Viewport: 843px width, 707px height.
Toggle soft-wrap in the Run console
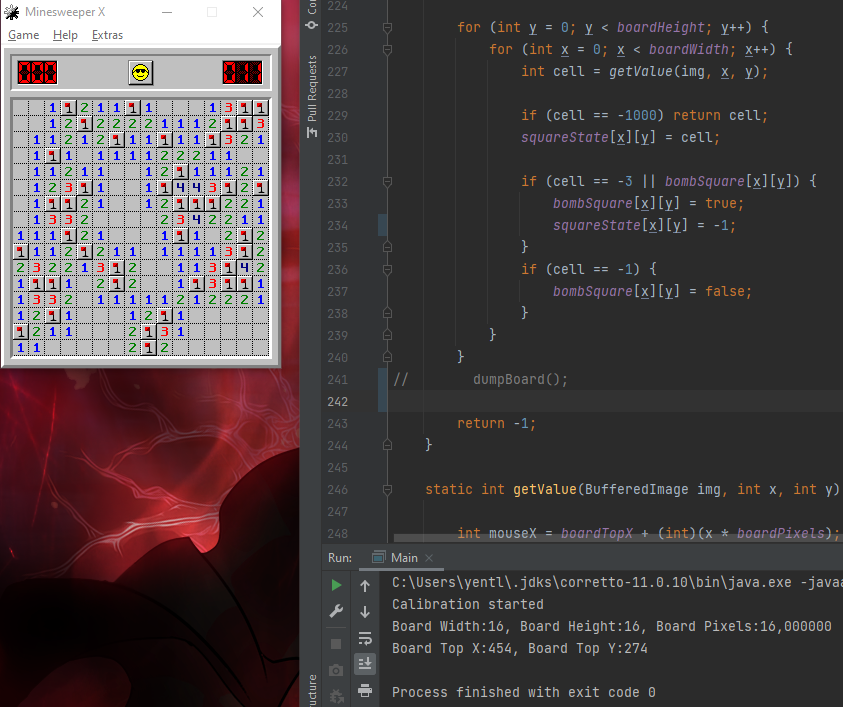click(x=365, y=638)
